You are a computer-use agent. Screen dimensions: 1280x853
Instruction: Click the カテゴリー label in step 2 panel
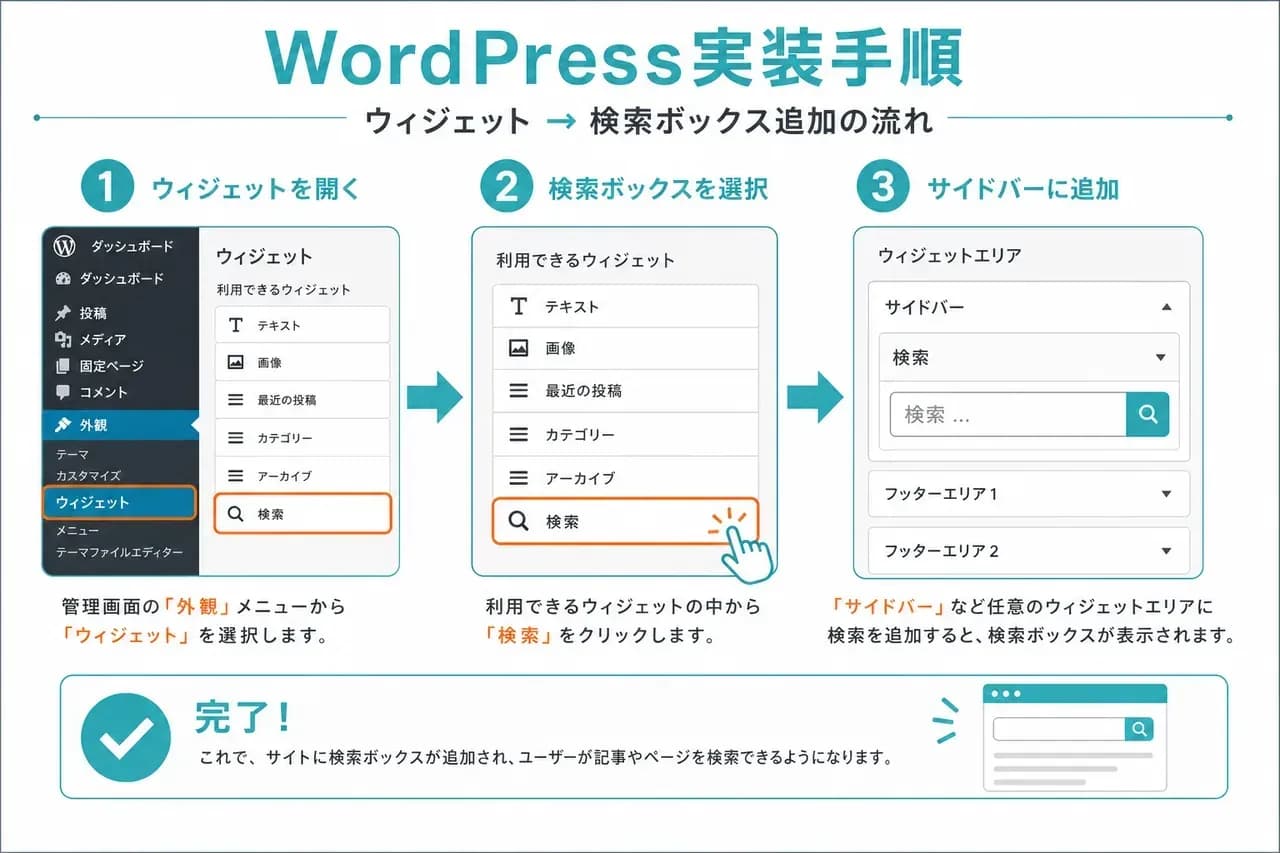pyautogui.click(x=580, y=435)
